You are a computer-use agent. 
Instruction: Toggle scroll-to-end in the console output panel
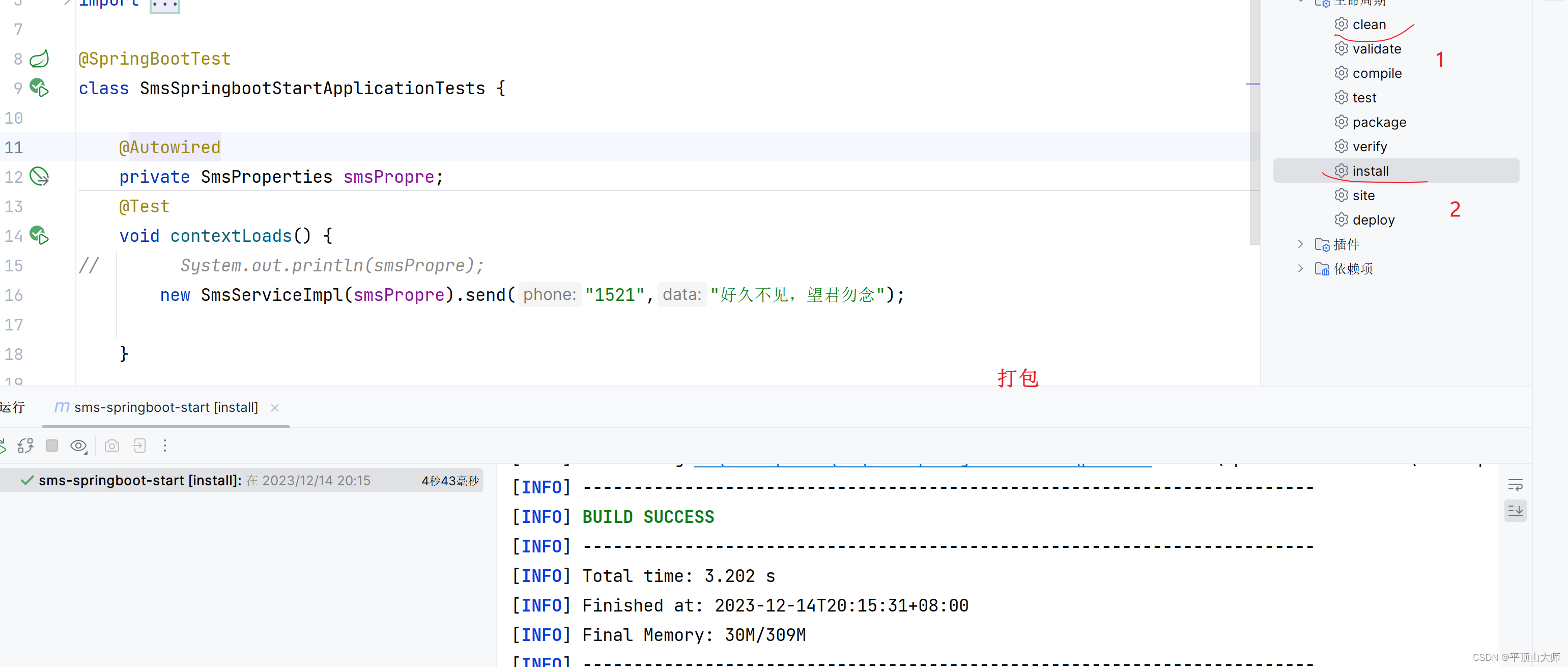coord(1516,511)
